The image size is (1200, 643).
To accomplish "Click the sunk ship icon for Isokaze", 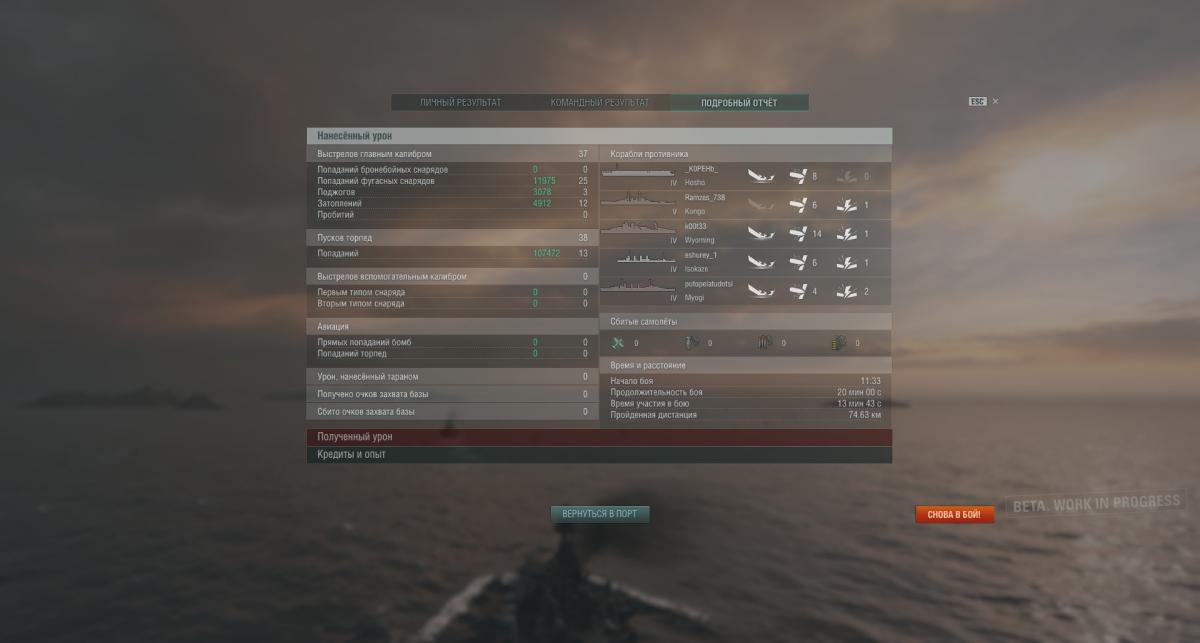I will pyautogui.click(x=760, y=263).
